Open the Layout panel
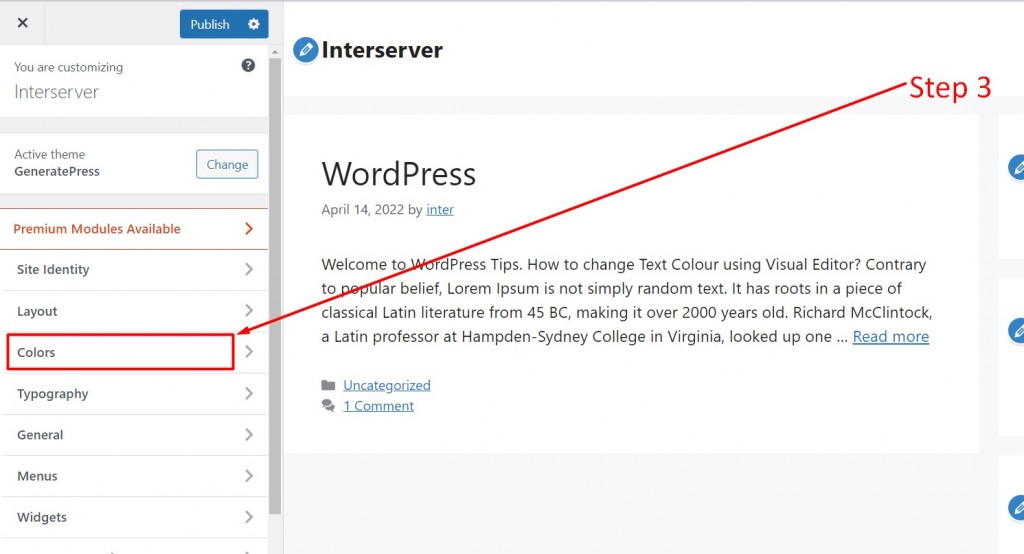The height and width of the screenshot is (554, 1024). (x=135, y=311)
